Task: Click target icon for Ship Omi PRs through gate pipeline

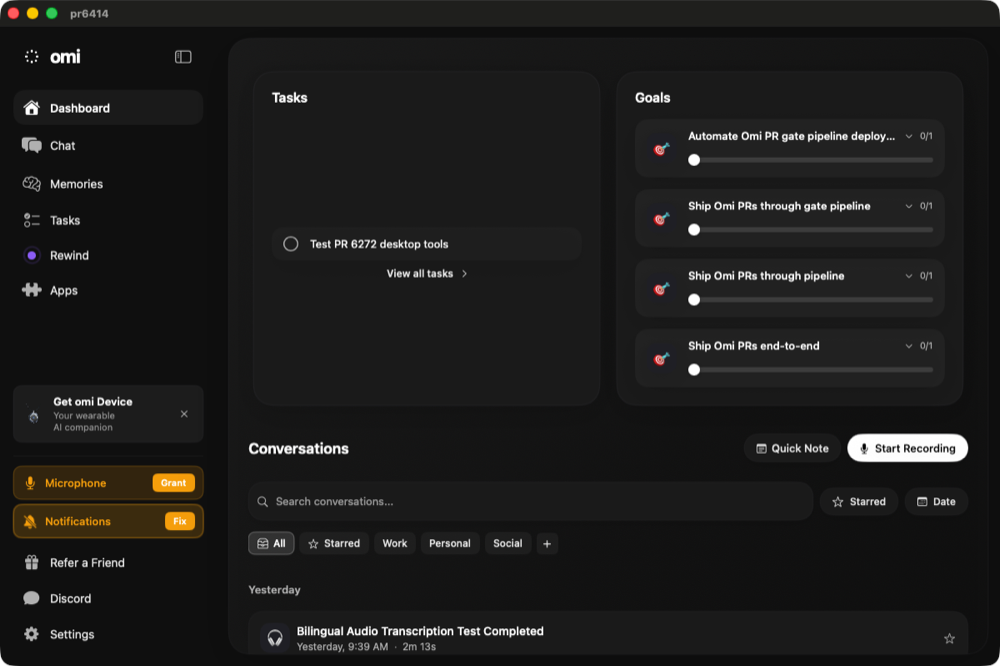Action: (661, 219)
